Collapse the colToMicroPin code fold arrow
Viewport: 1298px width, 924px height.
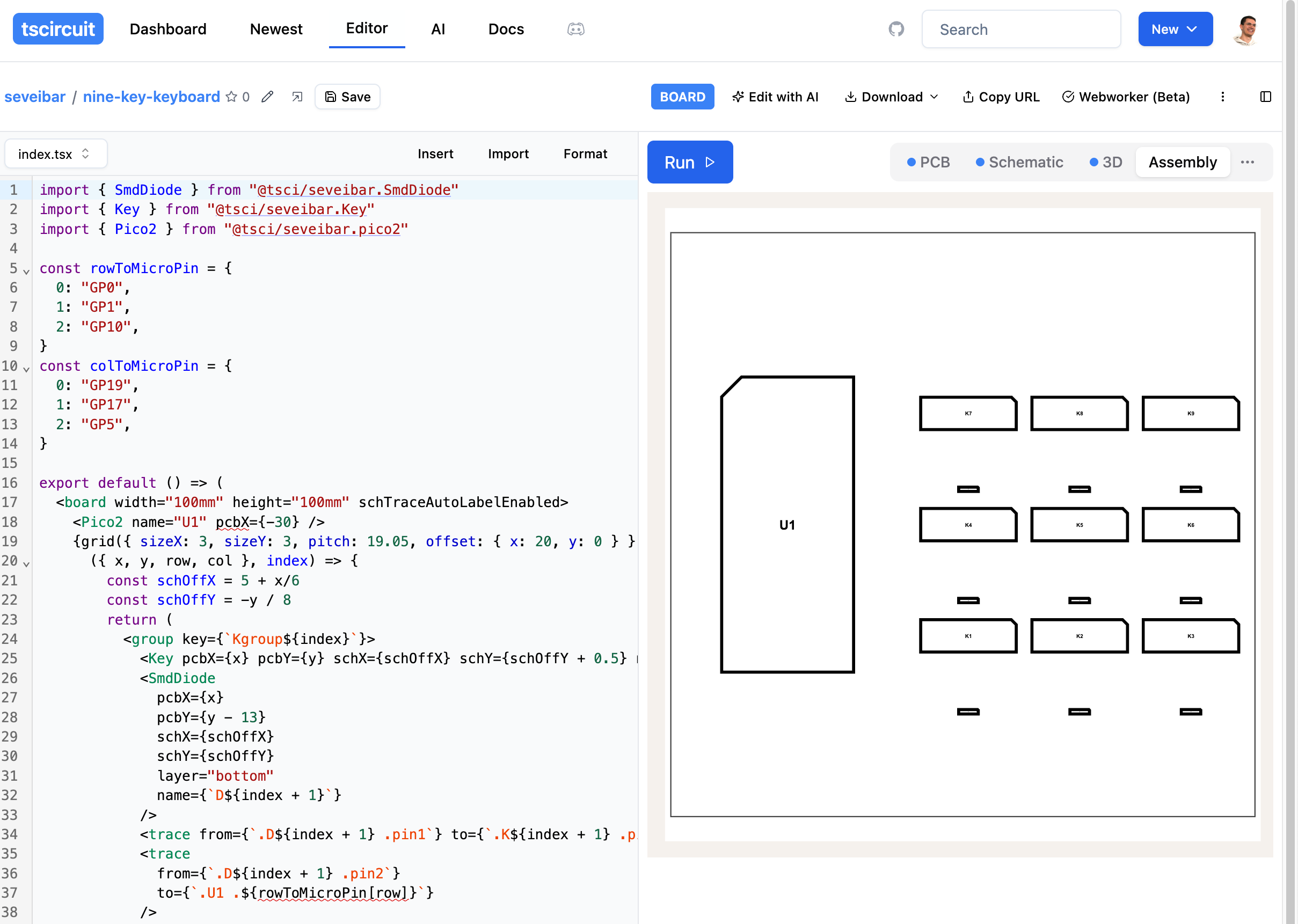(x=26, y=369)
